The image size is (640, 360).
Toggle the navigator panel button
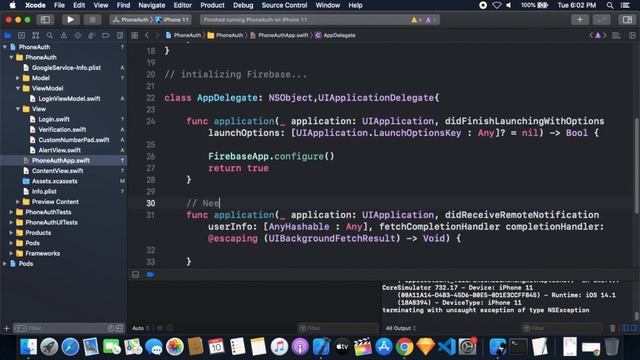45,20
